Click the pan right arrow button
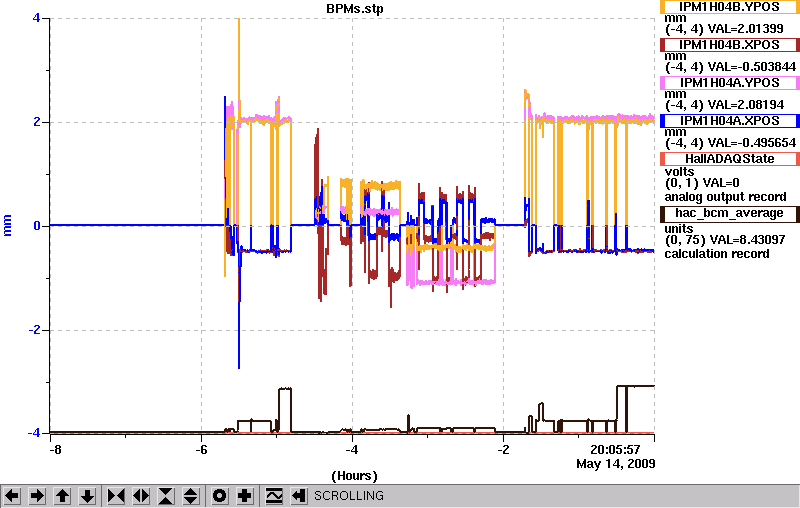Screen dimensions: 800x508 click(37, 496)
